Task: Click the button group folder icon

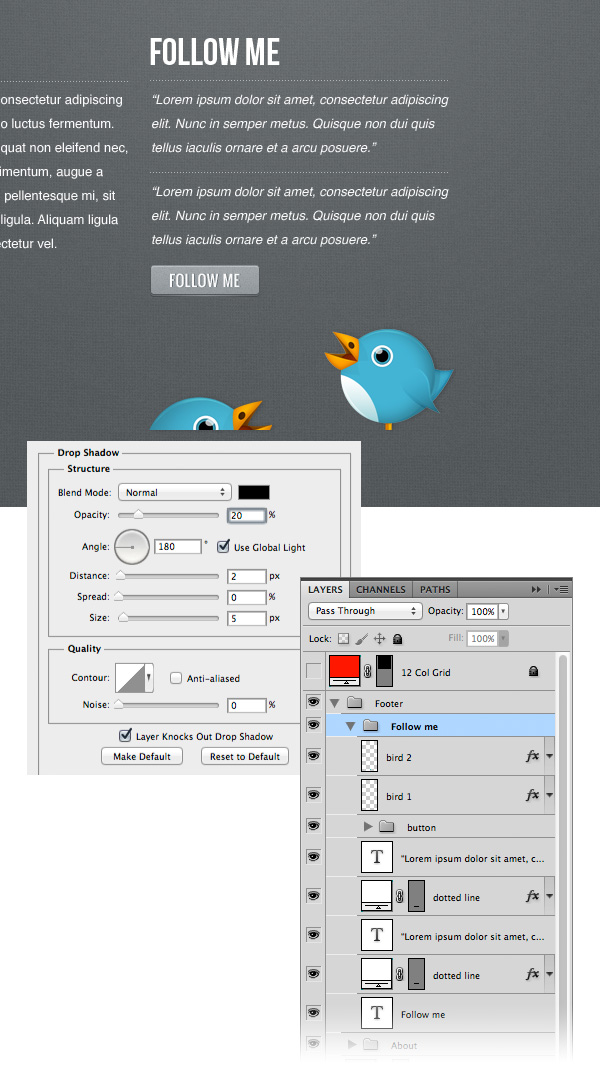Action: click(386, 827)
